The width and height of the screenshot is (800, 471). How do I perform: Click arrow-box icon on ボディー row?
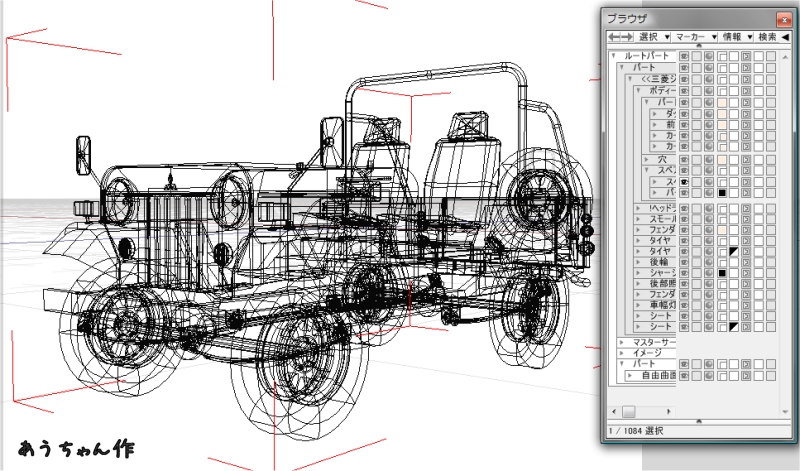tap(746, 91)
